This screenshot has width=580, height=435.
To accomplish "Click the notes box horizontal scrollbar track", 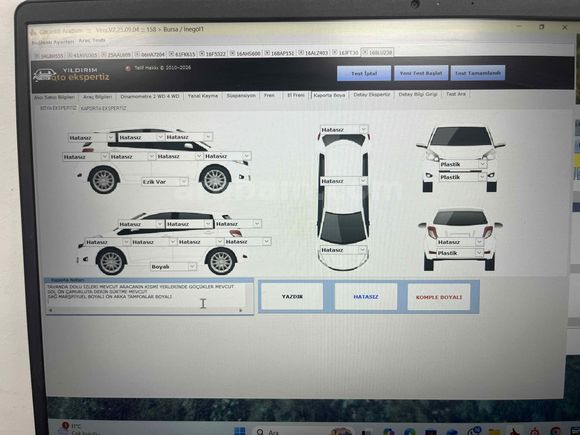I will (x=146, y=310).
